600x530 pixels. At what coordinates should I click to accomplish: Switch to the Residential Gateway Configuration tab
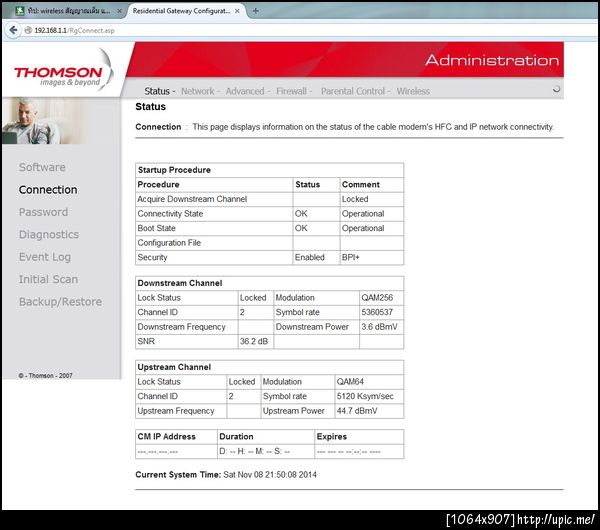(x=181, y=11)
